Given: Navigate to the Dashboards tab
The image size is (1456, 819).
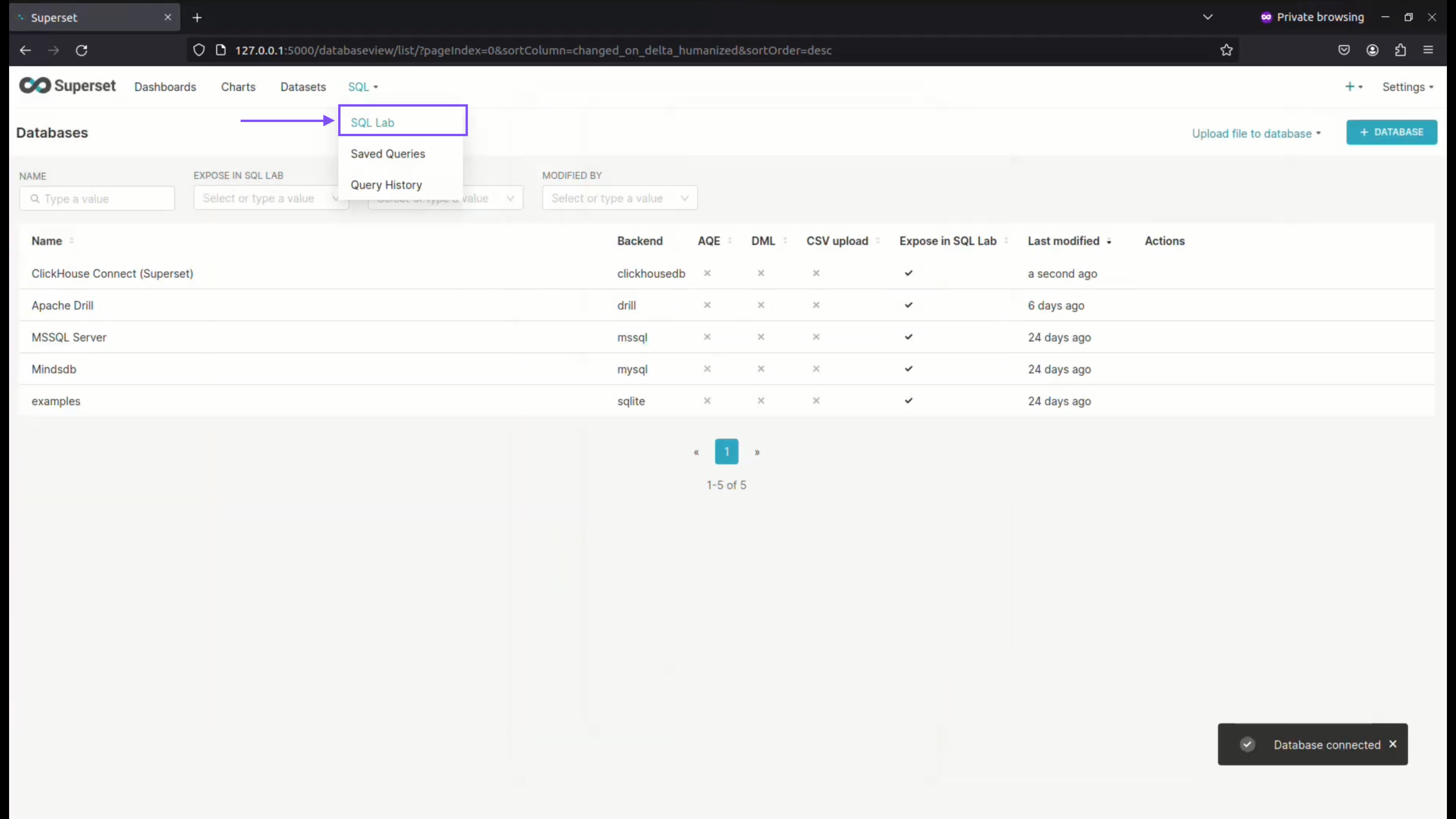Looking at the screenshot, I should pyautogui.click(x=165, y=86).
